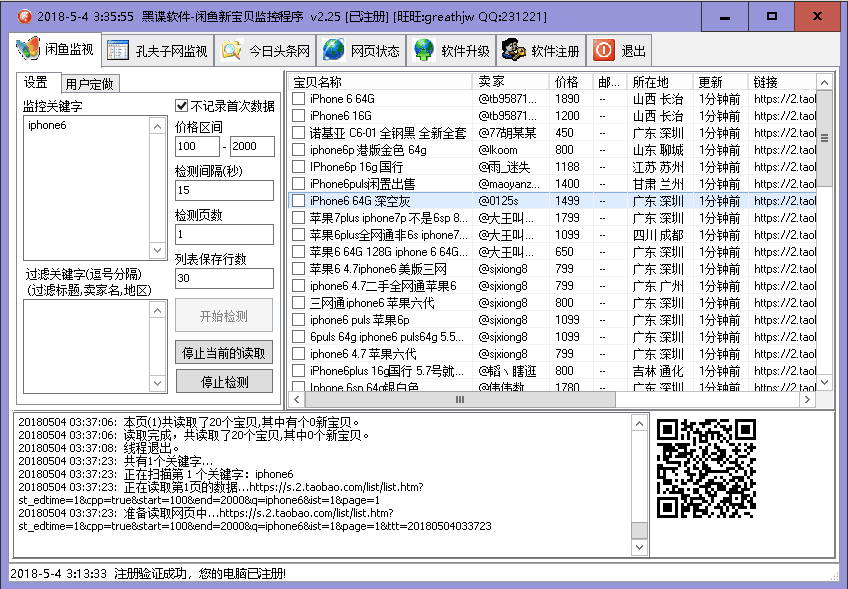Image resolution: width=848 pixels, height=589 pixels.
Task: Click the log panel scroll down arrow
Action: pyautogui.click(x=639, y=547)
